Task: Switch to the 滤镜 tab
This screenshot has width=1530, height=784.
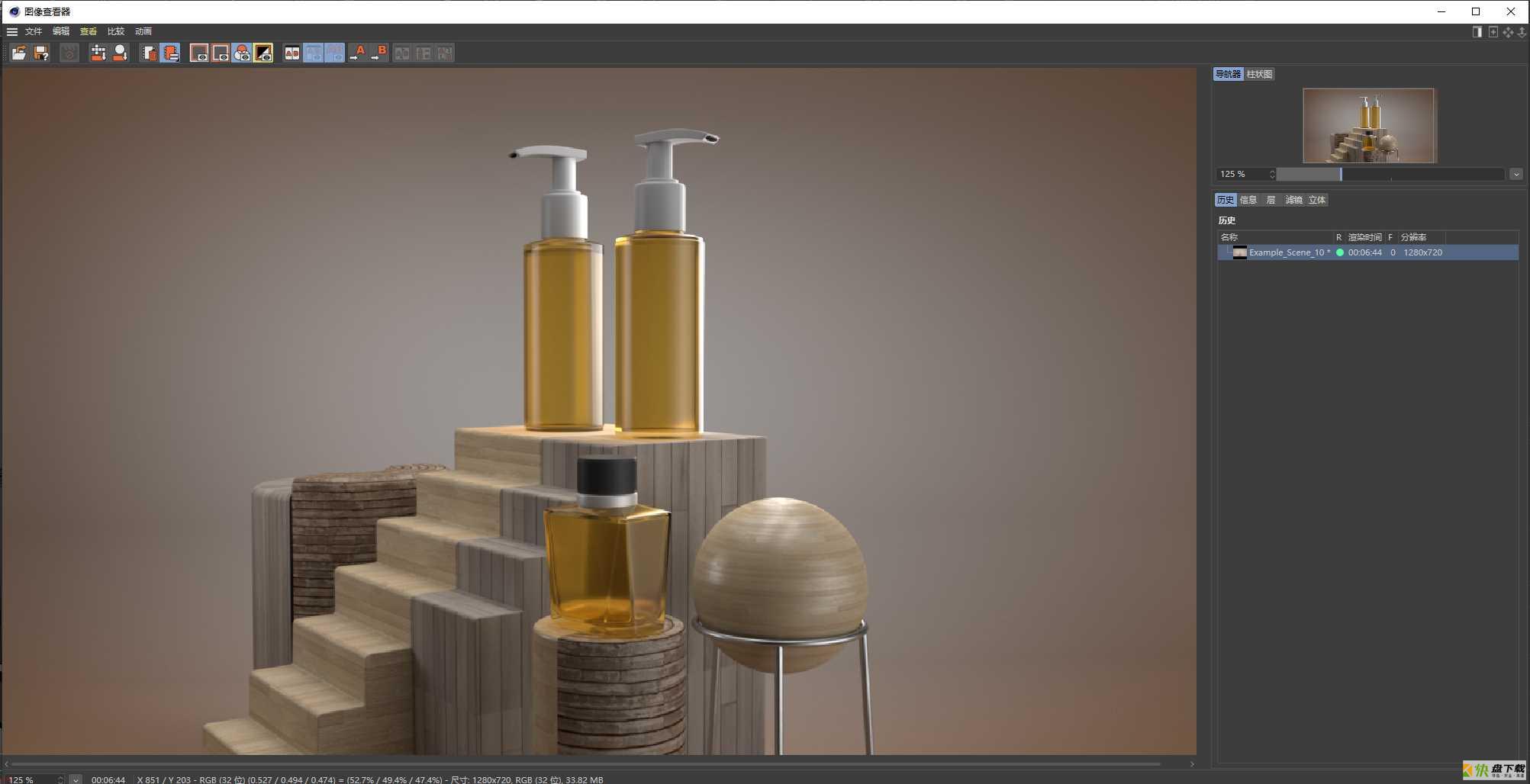Action: [x=1293, y=200]
